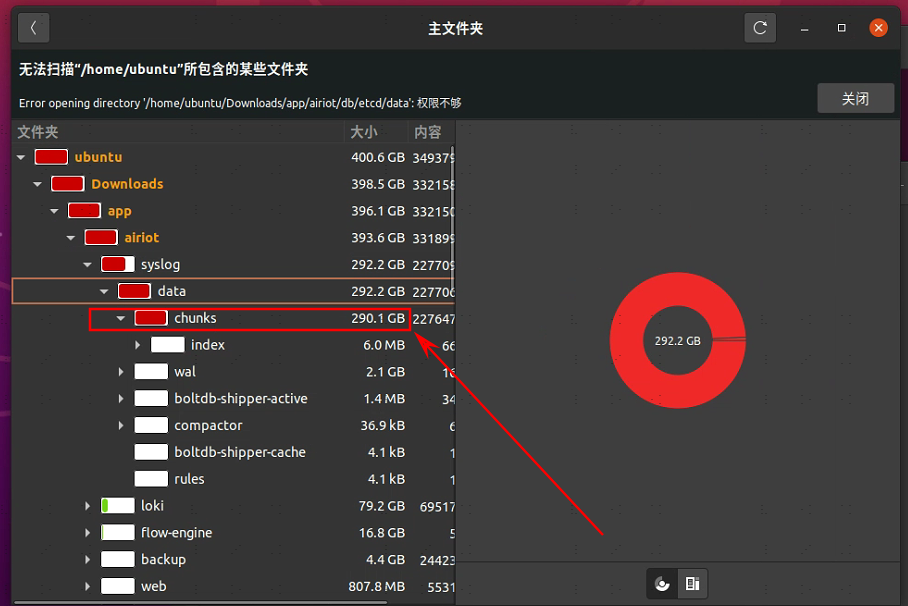Click the red usage bar beside syslog
The width and height of the screenshot is (908, 606).
(118, 265)
